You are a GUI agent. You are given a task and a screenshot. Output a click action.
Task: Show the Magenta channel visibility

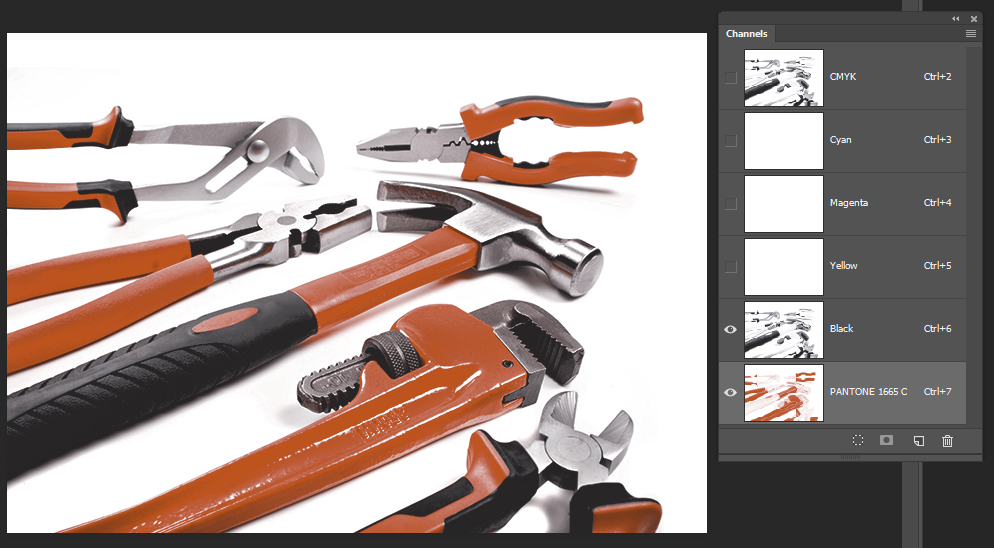[x=731, y=204]
